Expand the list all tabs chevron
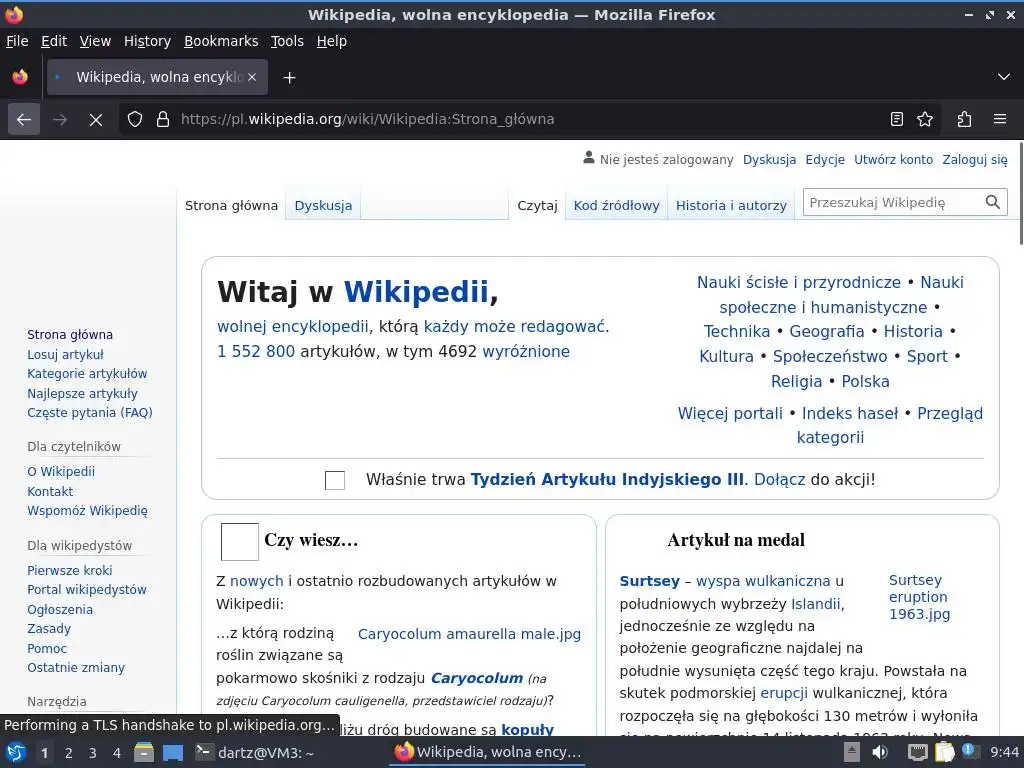The image size is (1024, 768). pos(1004,77)
